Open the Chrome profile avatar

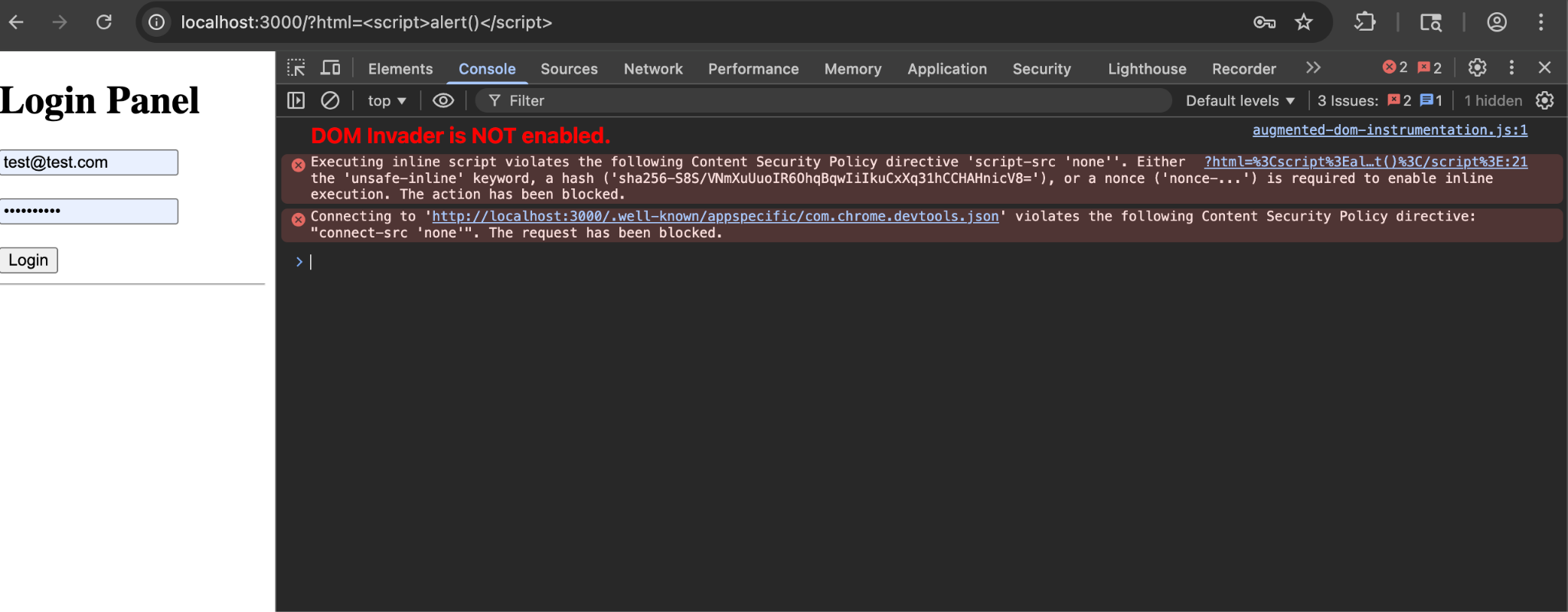[1497, 22]
